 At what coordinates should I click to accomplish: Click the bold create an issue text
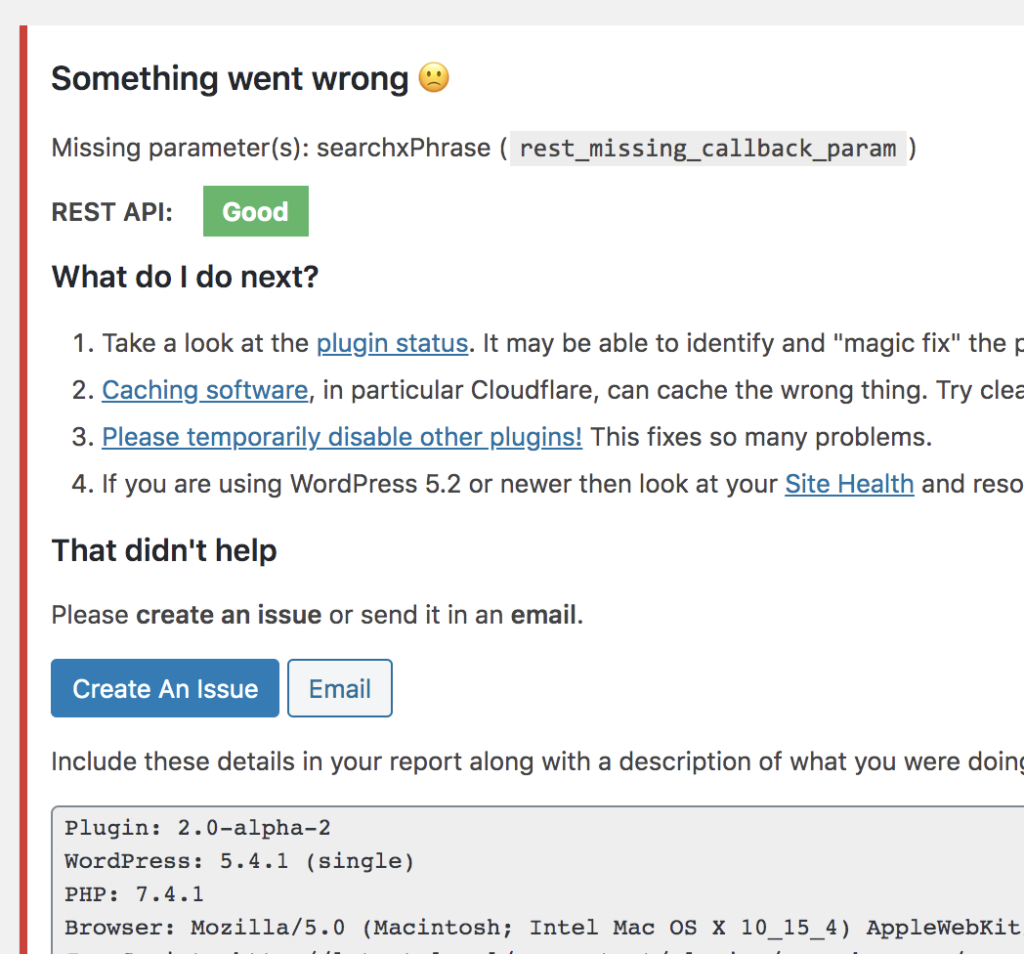(x=229, y=615)
